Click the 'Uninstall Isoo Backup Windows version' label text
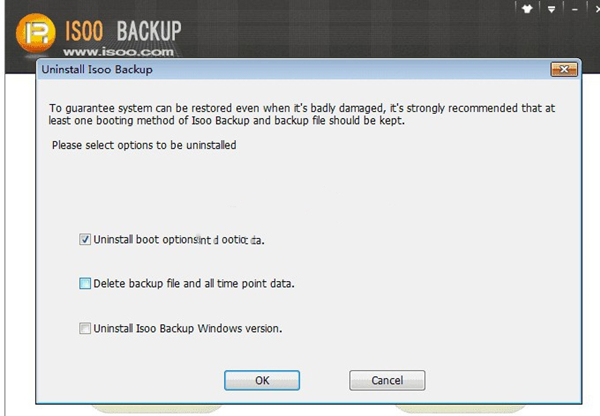The image size is (600, 416). click(187, 328)
